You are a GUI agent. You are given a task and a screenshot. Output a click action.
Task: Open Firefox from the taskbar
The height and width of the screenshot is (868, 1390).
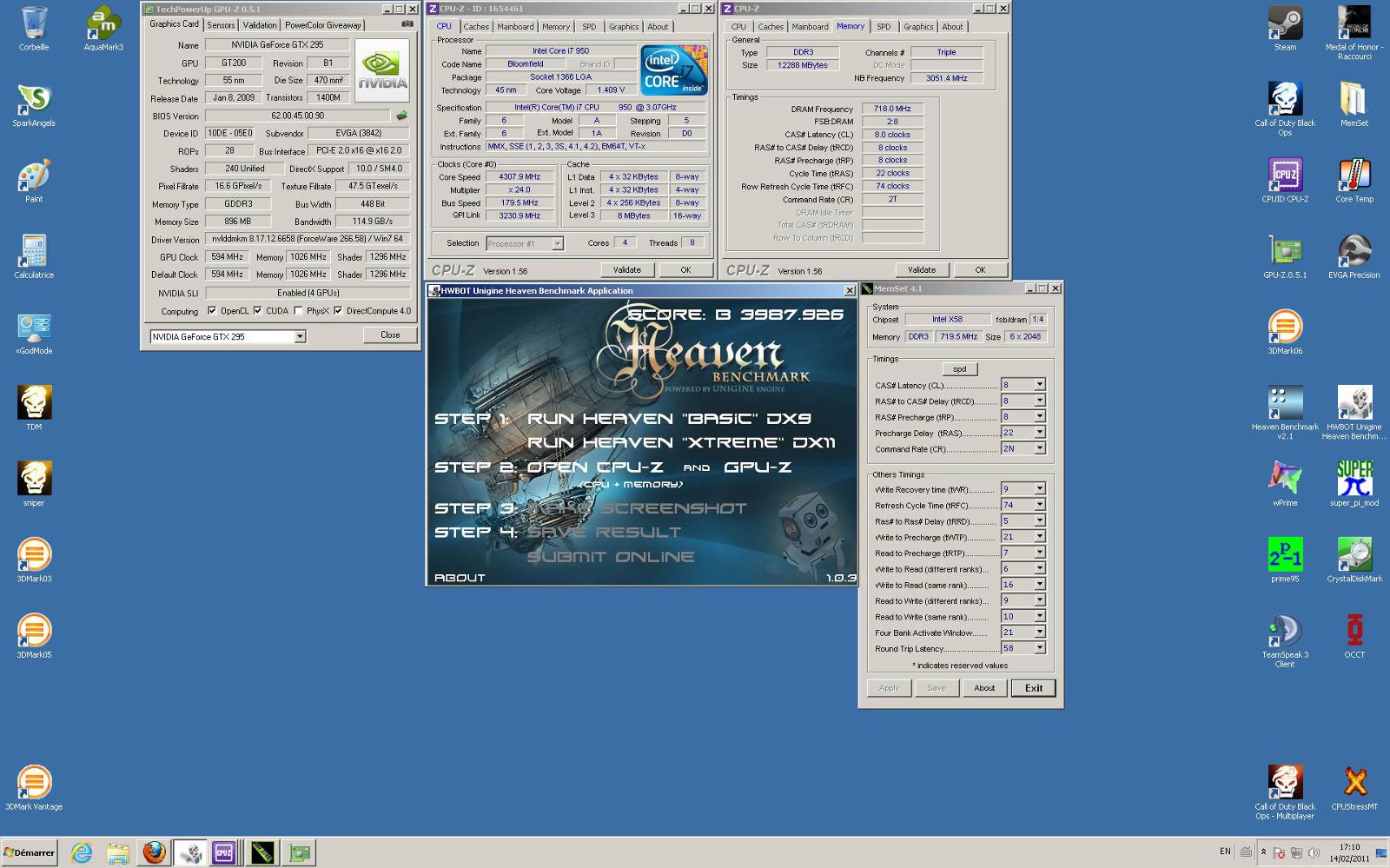pos(154,852)
